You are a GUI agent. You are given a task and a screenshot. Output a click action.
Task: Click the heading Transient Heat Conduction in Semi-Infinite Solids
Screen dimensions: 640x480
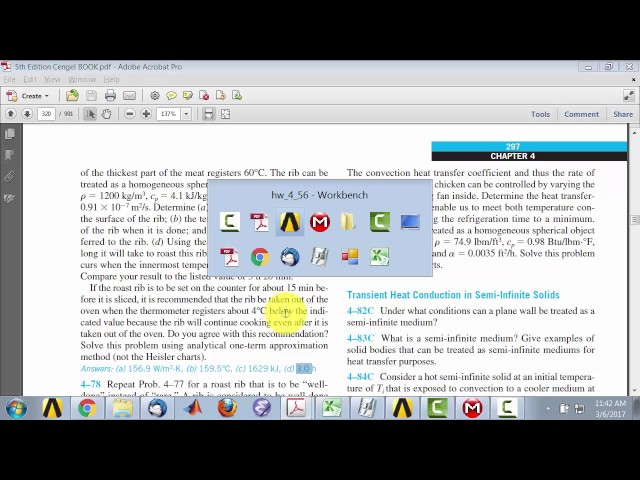[x=453, y=295]
